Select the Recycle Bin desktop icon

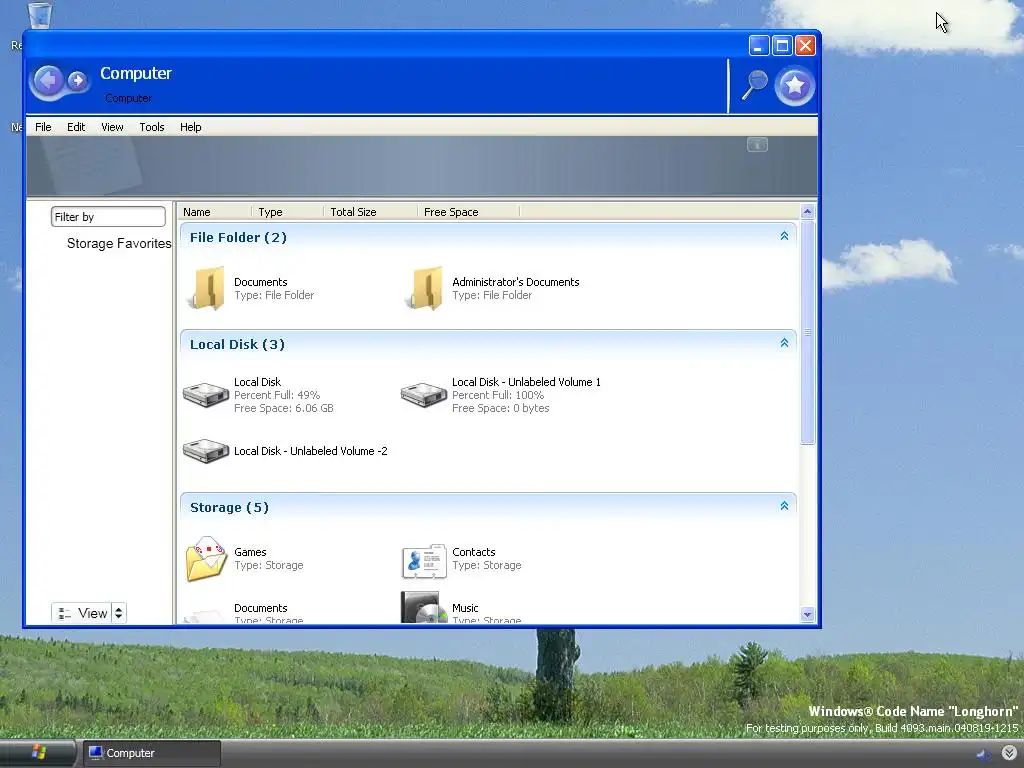coord(39,16)
